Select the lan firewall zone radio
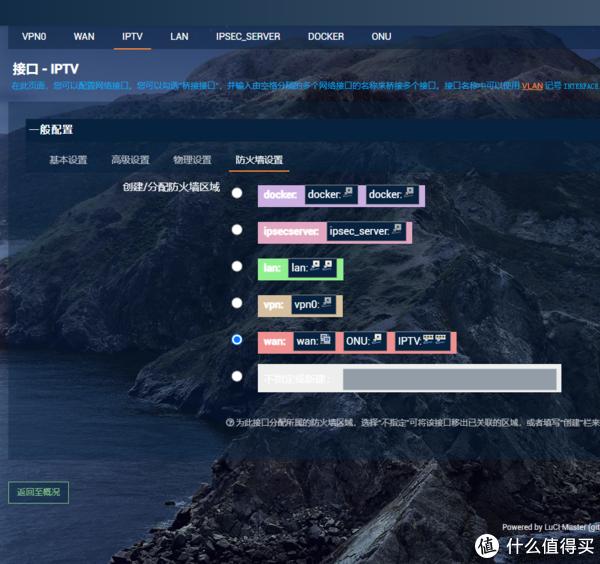The image size is (600, 564). (237, 266)
